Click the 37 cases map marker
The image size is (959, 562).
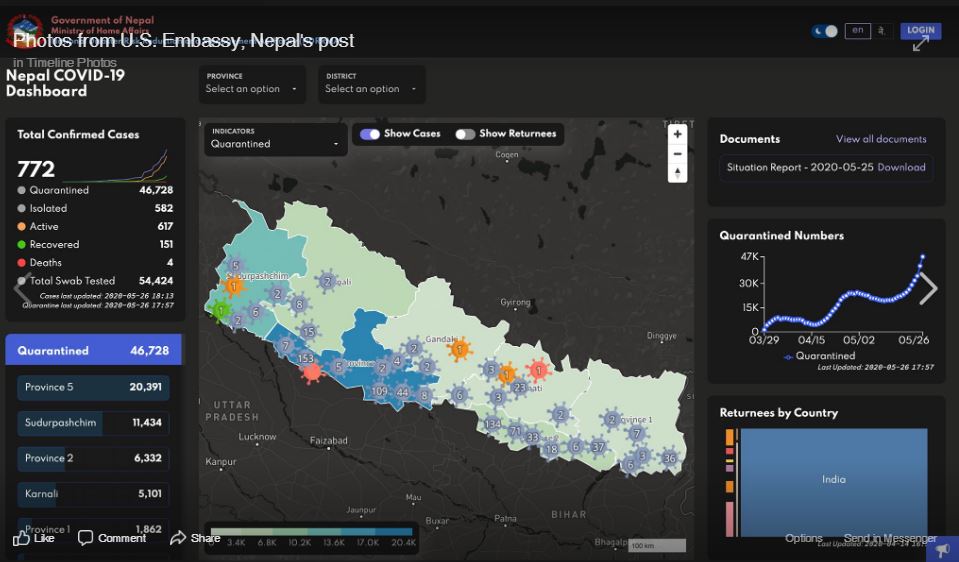click(598, 447)
